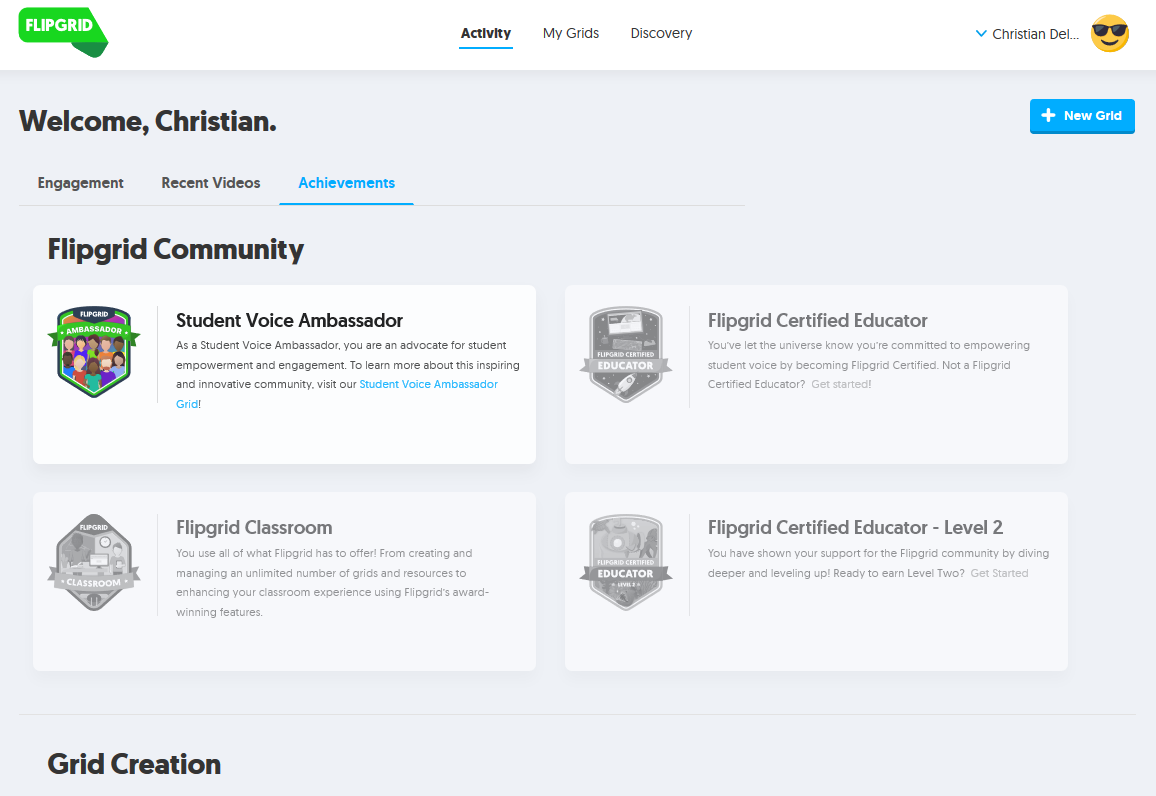Select the Achievements tab
The width and height of the screenshot is (1156, 796).
347,183
